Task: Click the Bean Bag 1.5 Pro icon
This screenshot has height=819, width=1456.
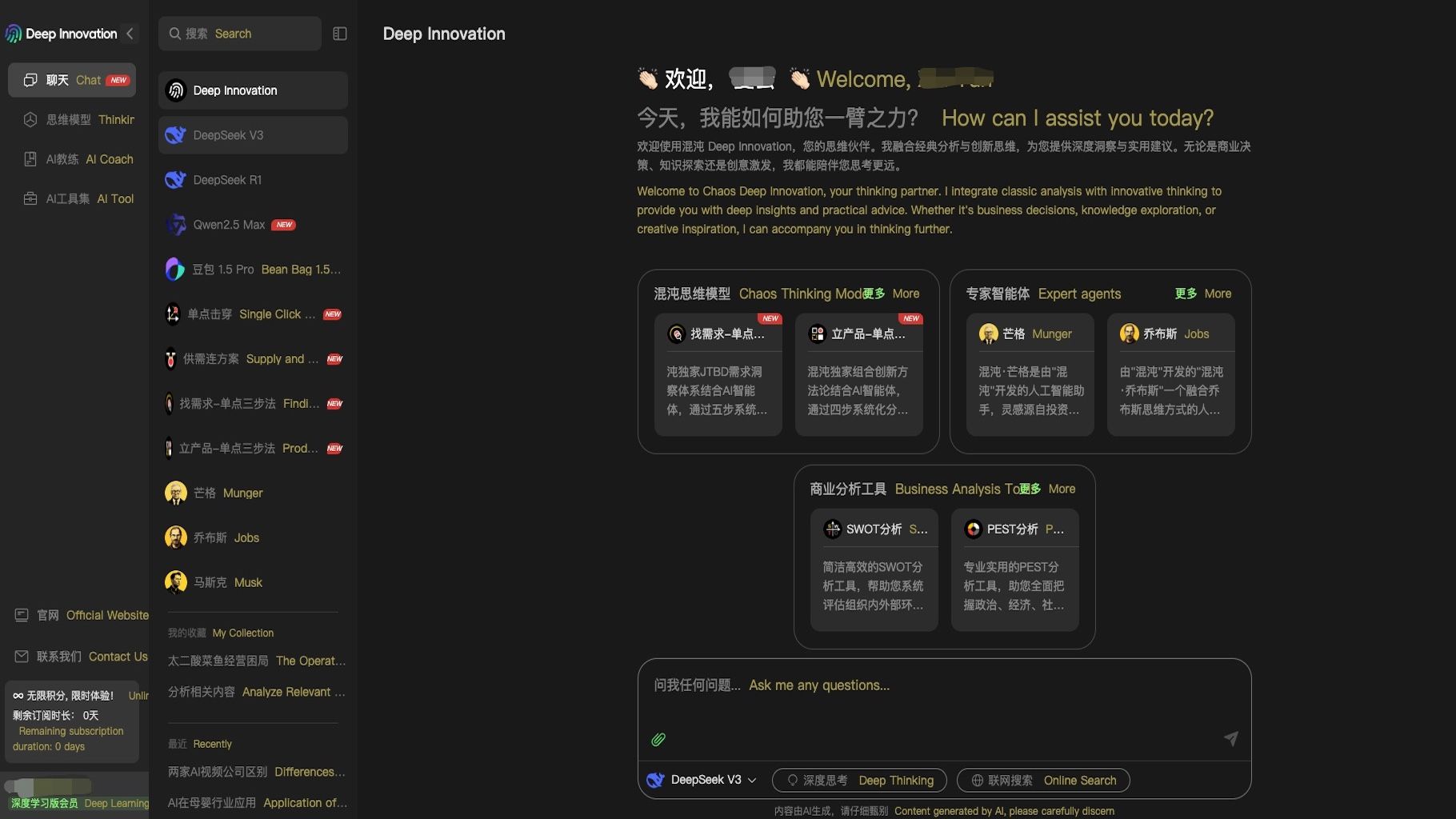Action: tap(174, 270)
